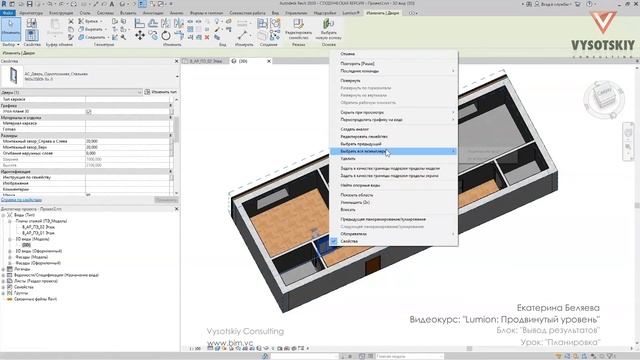This screenshot has height=360, width=640.
Task: Click the brown door in the 3D model
Action: (373, 265)
